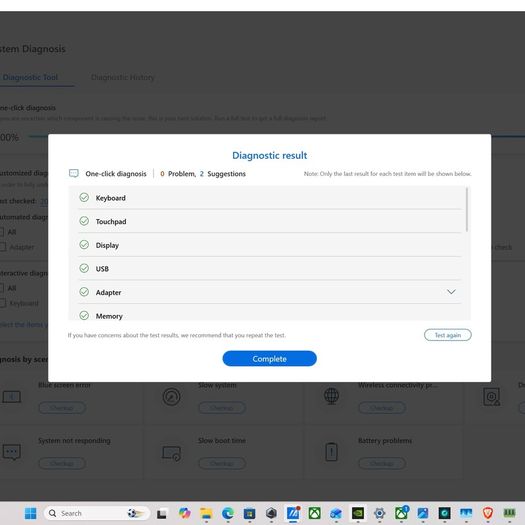Open the Windows Start menu
525x525 pixels.
click(30, 513)
